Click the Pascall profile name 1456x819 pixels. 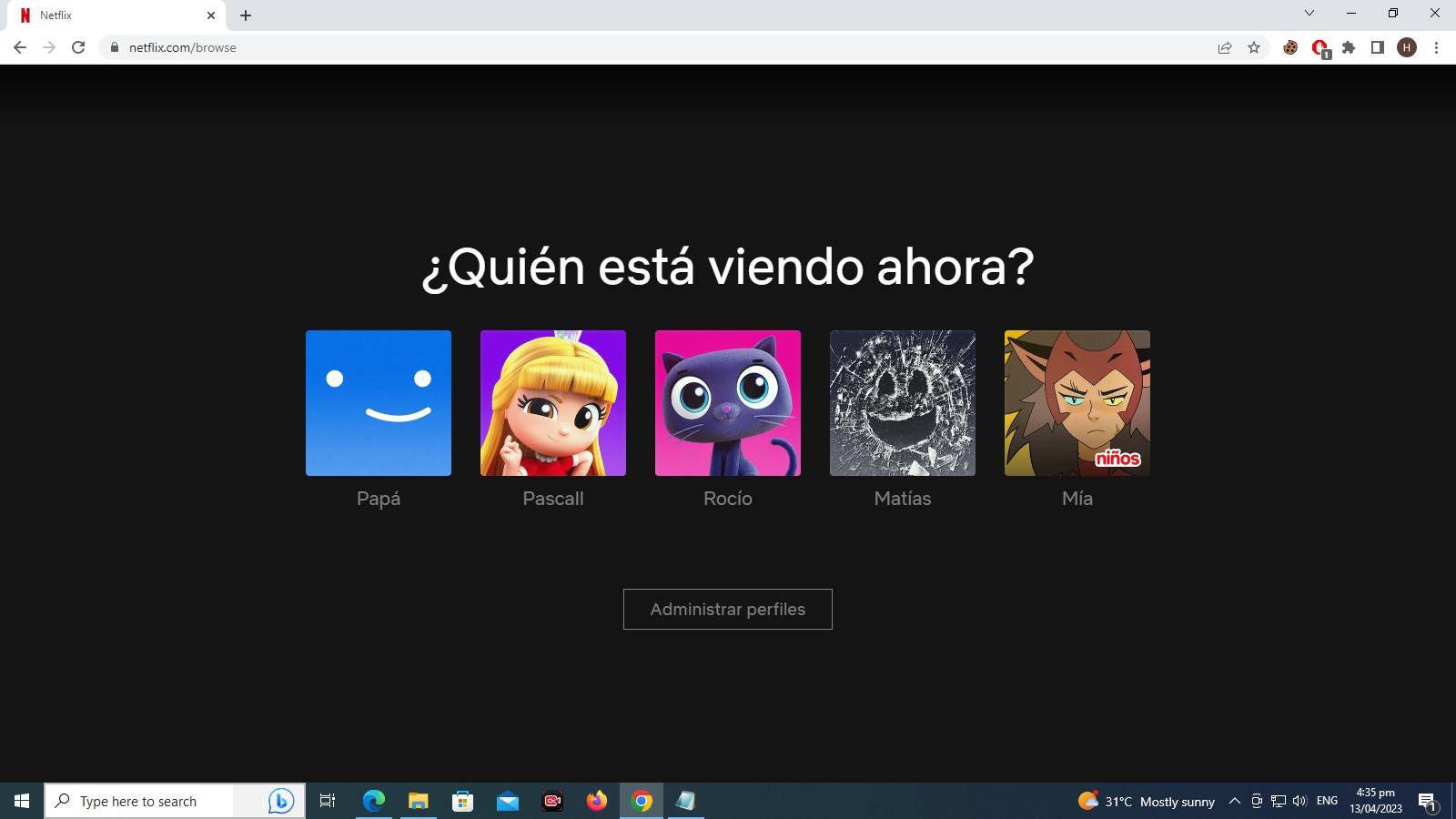pyautogui.click(x=553, y=499)
